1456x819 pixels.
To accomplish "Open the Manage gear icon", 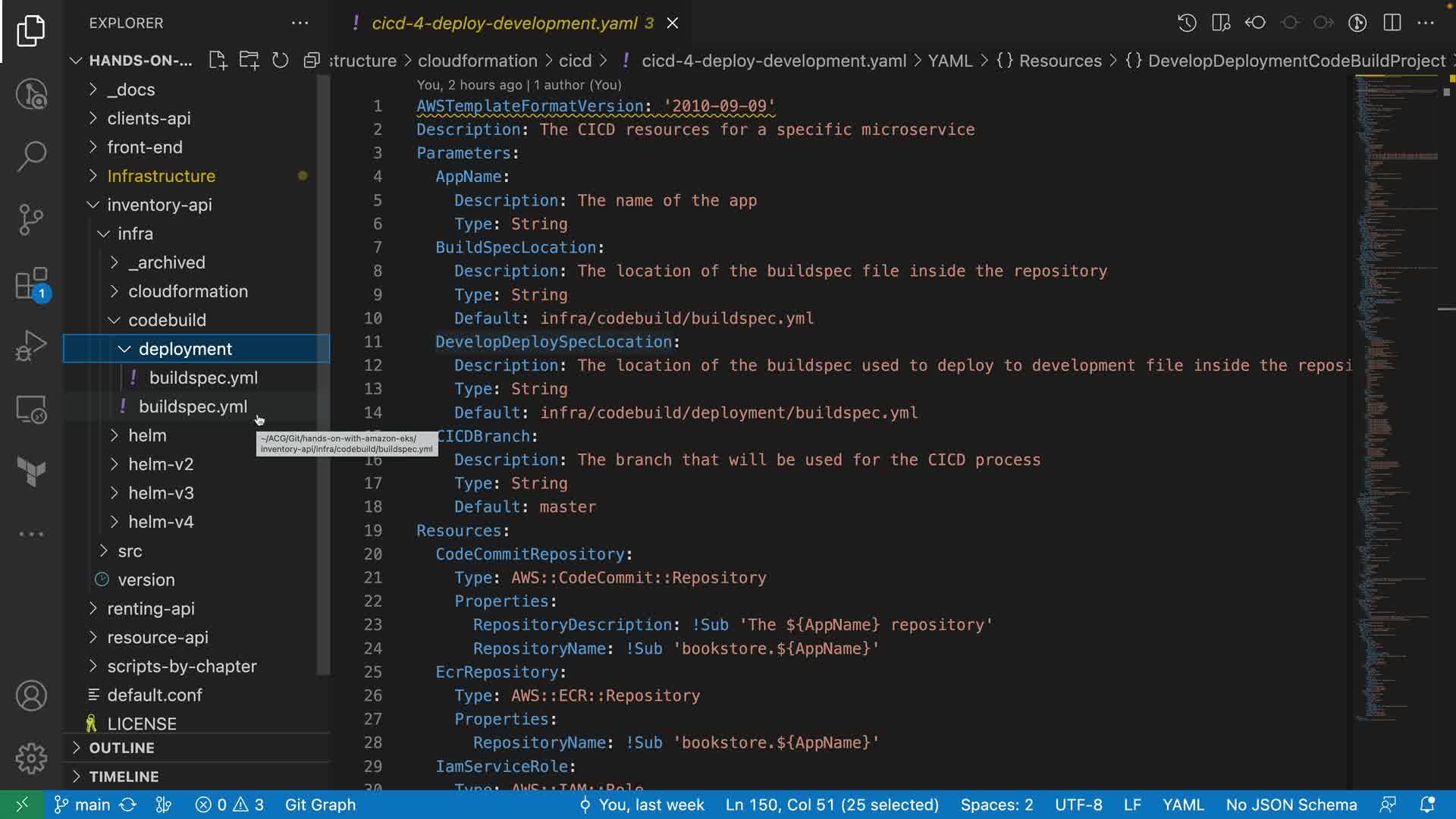I will click(x=31, y=758).
